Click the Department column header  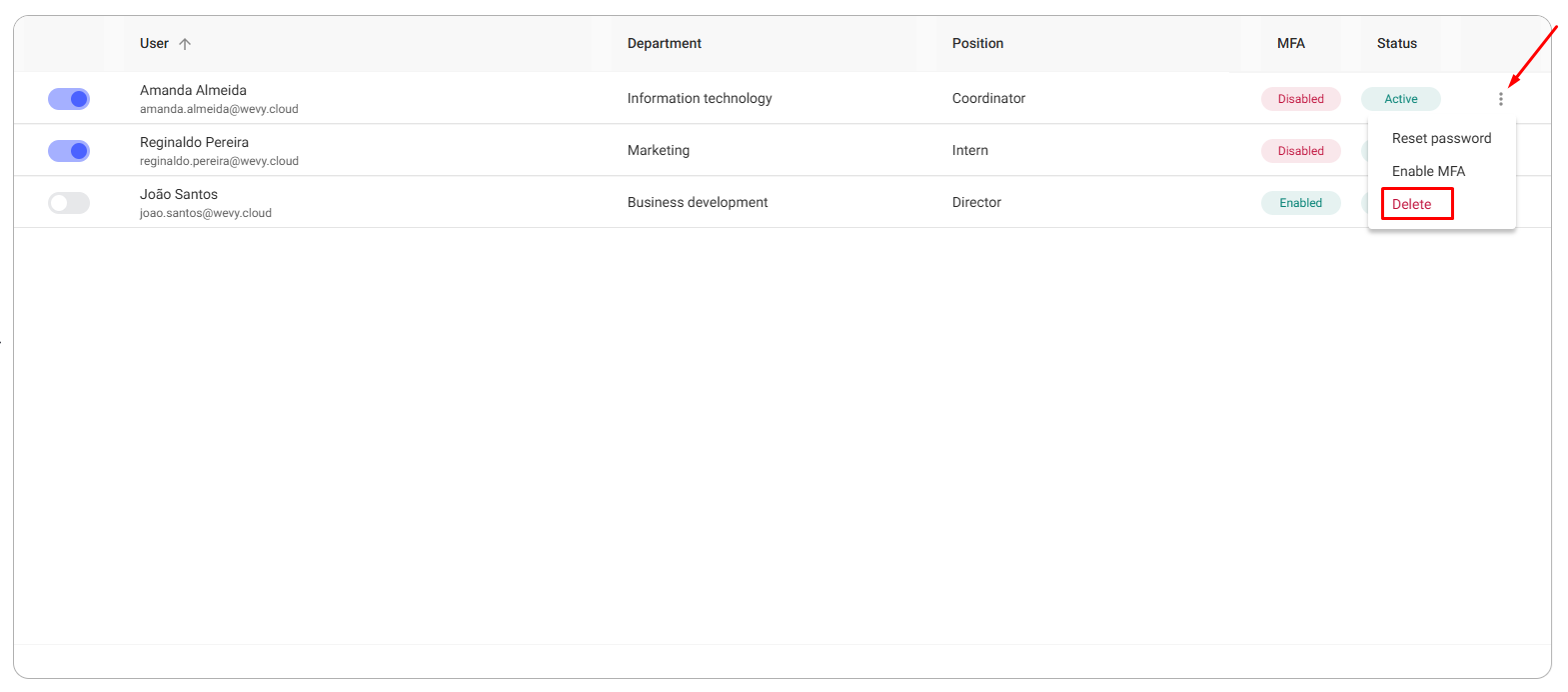click(x=665, y=43)
